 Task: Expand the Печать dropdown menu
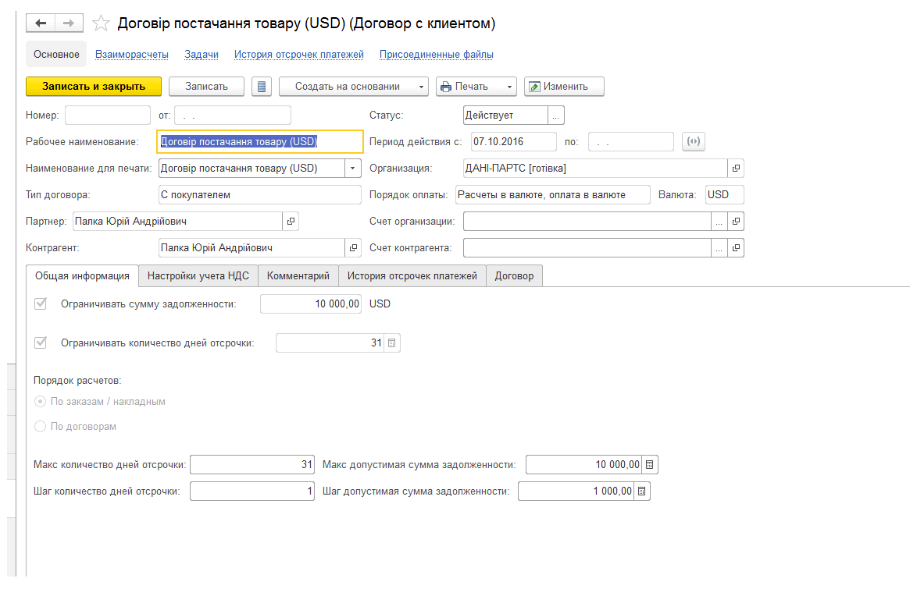click(476, 87)
